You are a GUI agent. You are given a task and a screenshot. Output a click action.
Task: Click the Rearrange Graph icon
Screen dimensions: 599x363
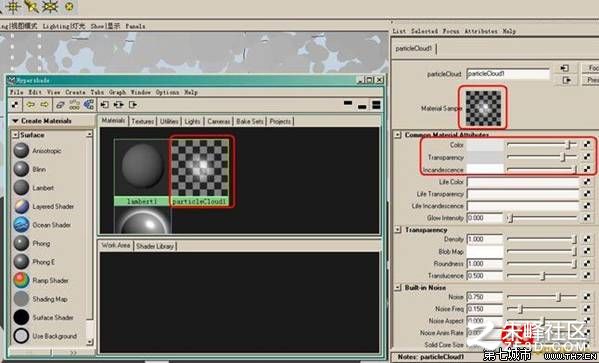(74, 104)
